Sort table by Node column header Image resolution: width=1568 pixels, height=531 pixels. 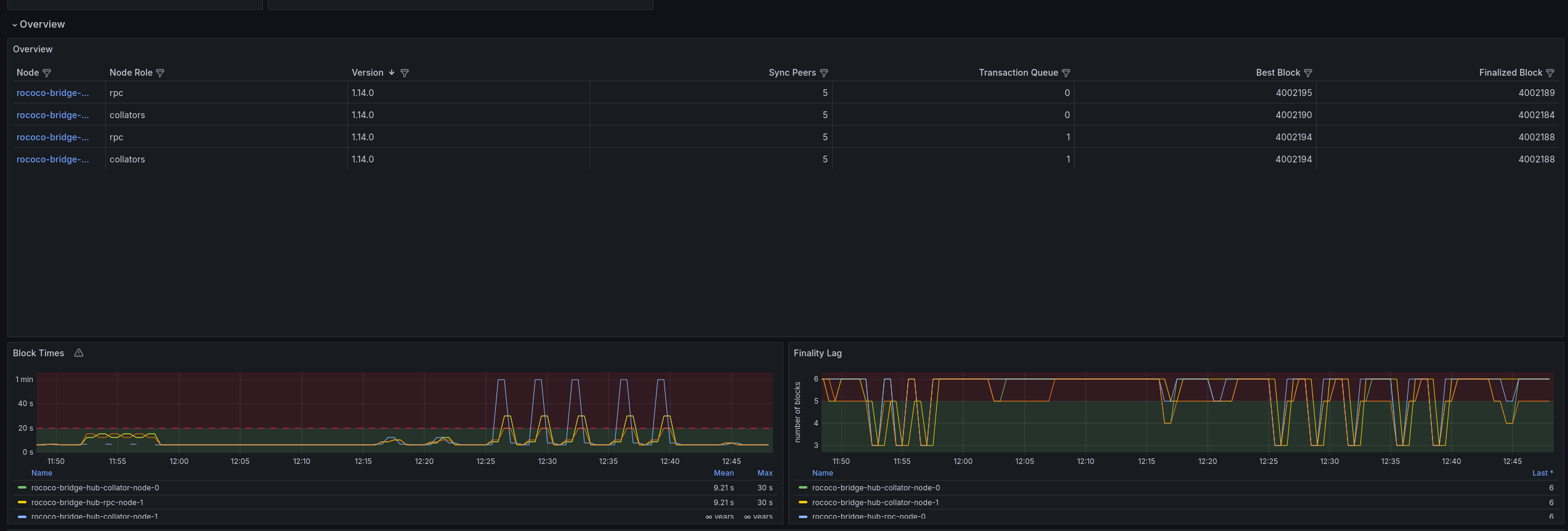(x=28, y=73)
